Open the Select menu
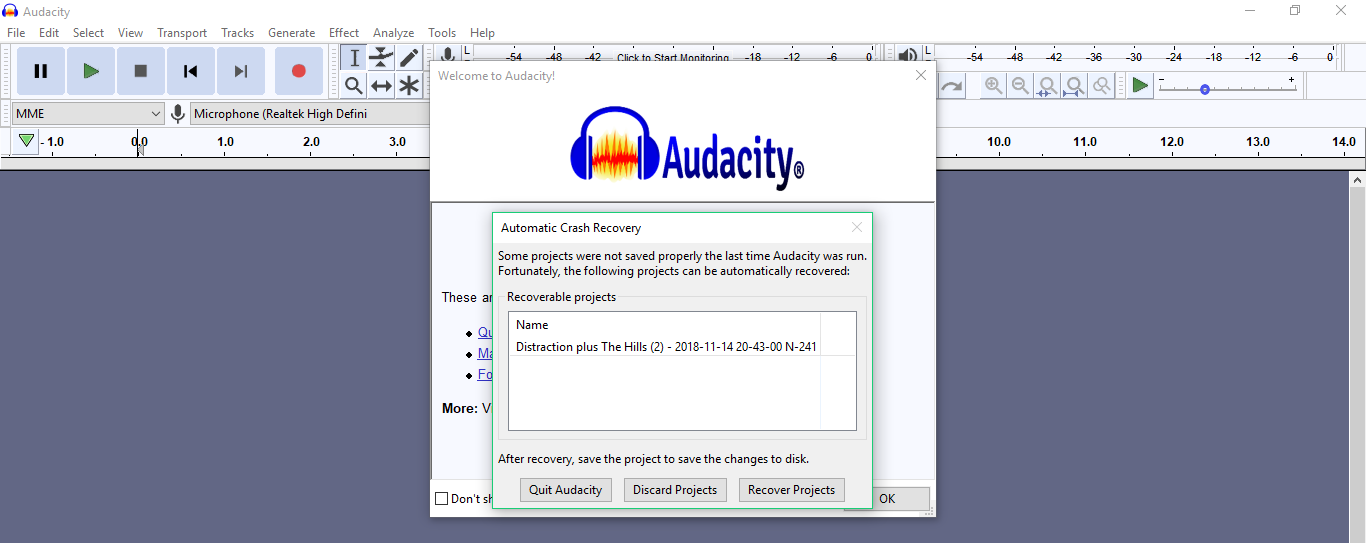This screenshot has width=1366, height=543. pyautogui.click(x=88, y=33)
